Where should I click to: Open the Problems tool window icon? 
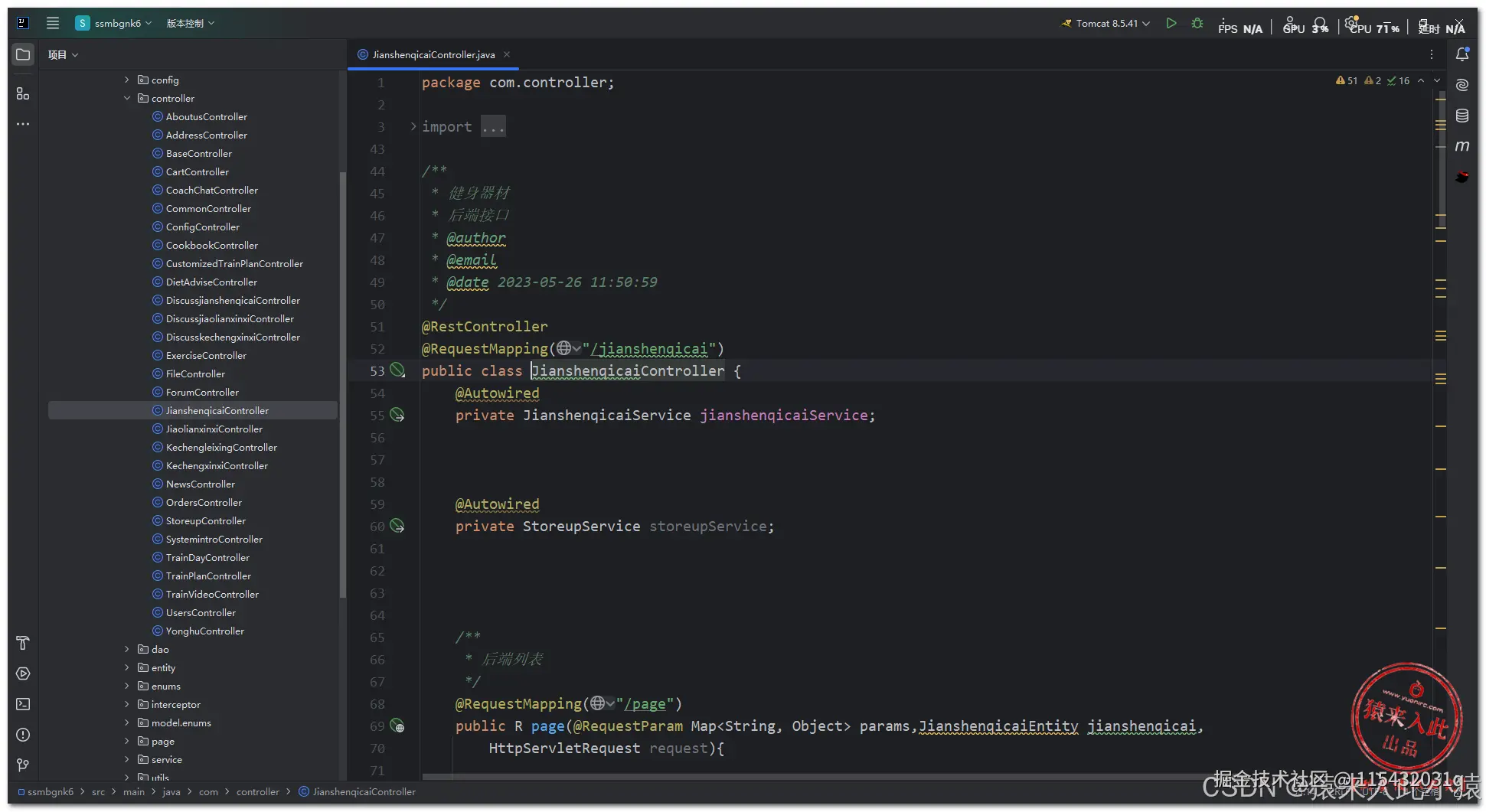coord(23,735)
